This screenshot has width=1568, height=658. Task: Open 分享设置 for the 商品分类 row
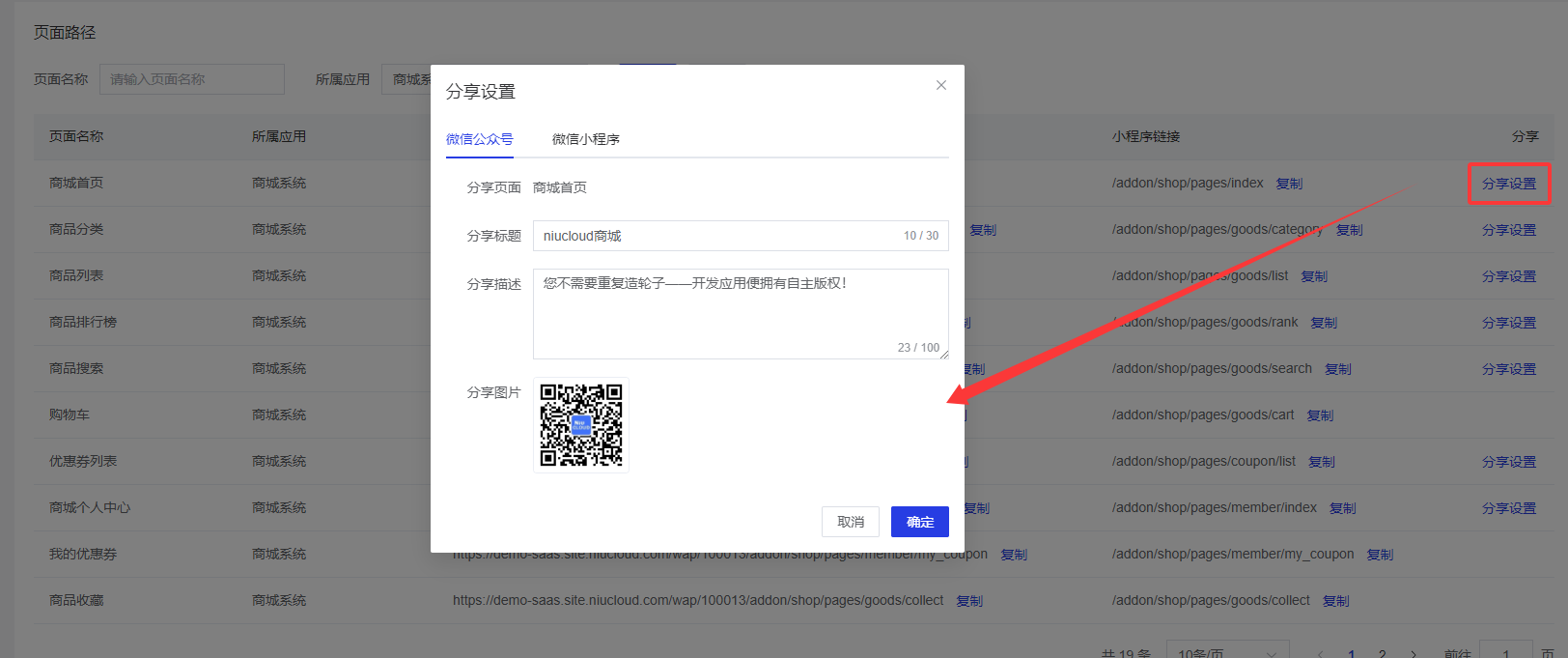(1508, 230)
